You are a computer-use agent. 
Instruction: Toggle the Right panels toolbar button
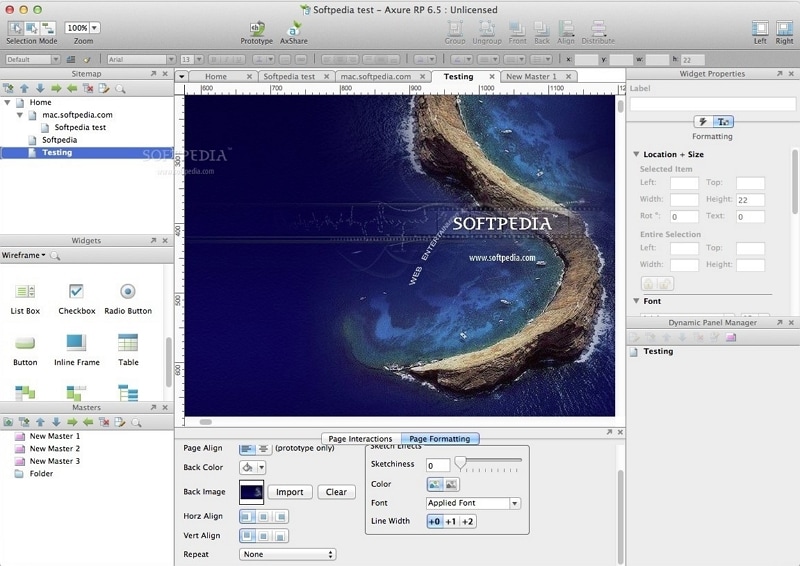coord(785,28)
